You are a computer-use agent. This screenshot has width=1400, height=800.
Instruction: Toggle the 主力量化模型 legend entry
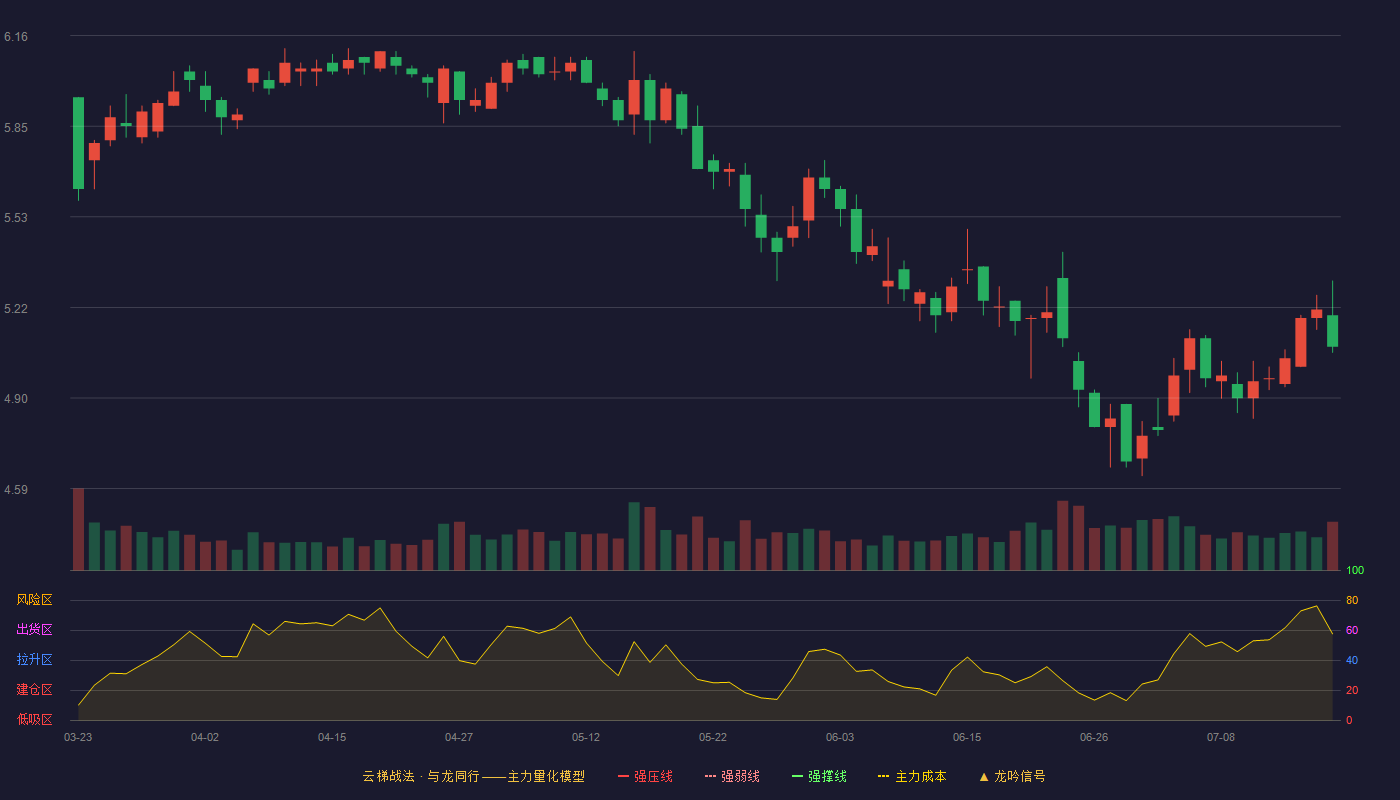[x=474, y=776]
